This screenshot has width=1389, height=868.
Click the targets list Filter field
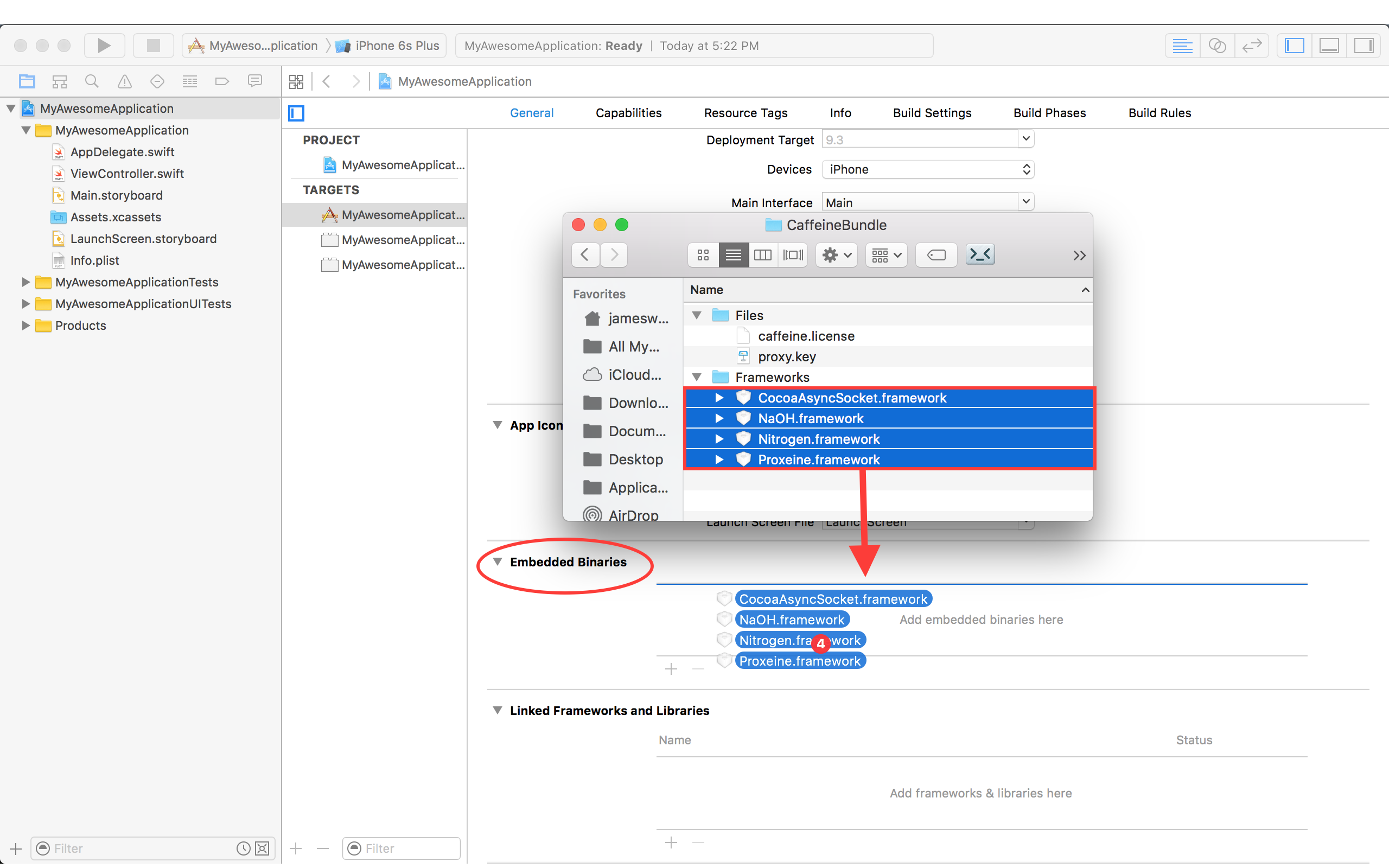(401, 848)
